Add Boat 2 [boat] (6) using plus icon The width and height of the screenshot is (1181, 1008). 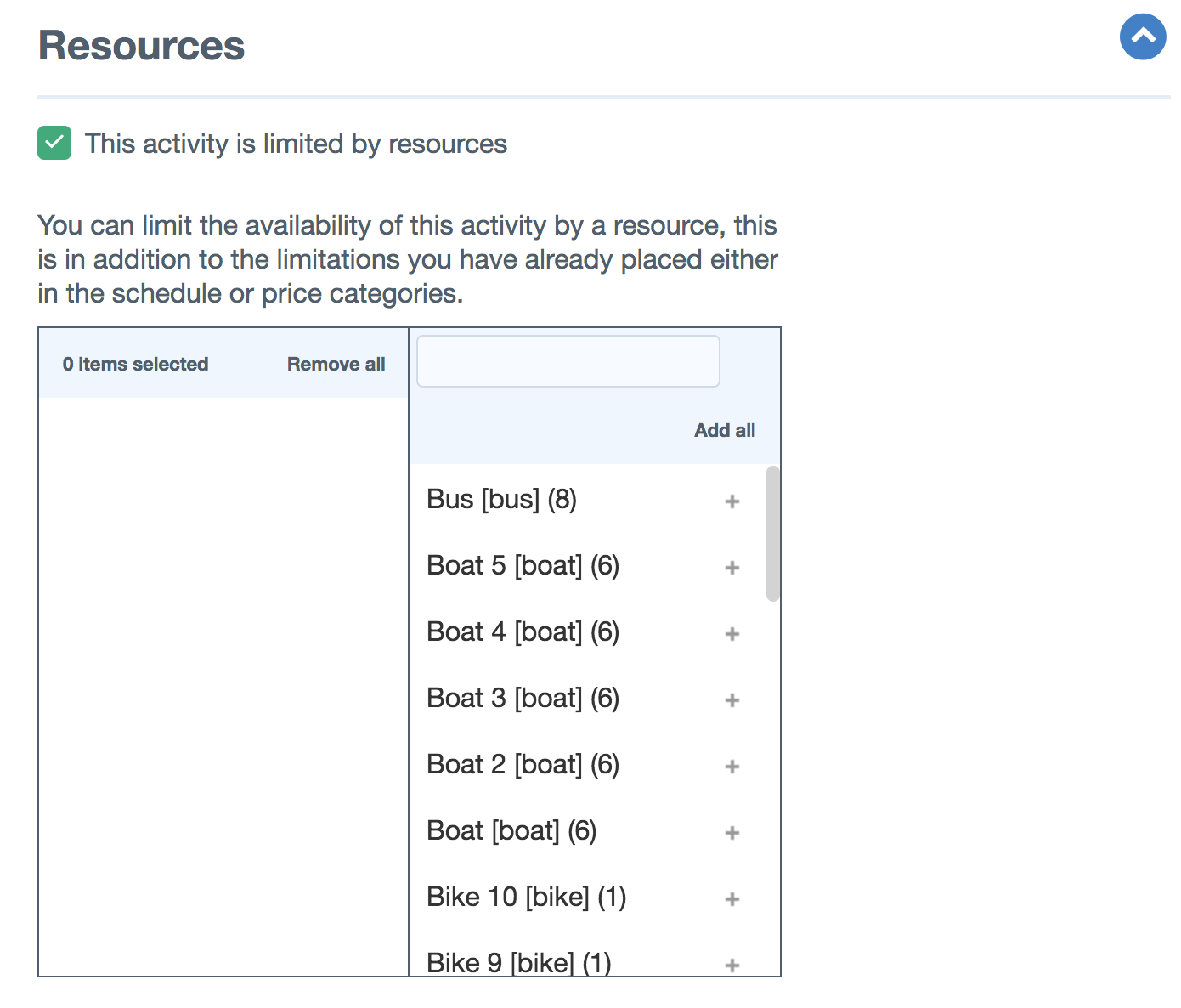(x=732, y=767)
